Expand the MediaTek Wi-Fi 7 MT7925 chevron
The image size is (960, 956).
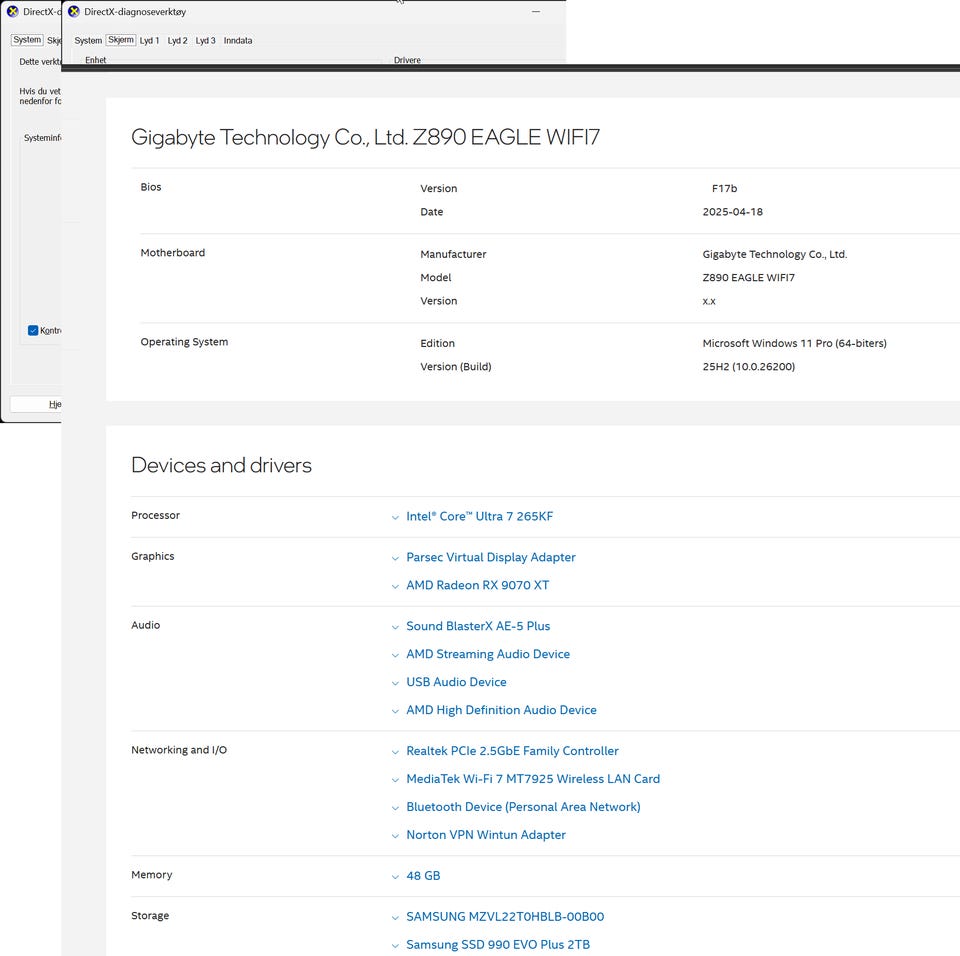pos(395,780)
